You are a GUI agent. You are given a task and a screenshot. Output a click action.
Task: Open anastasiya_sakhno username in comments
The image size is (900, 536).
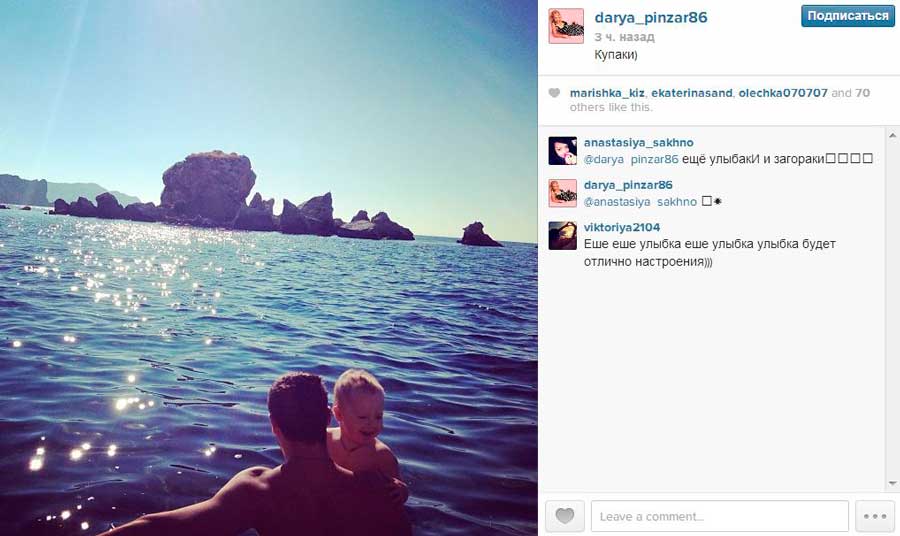(x=638, y=142)
